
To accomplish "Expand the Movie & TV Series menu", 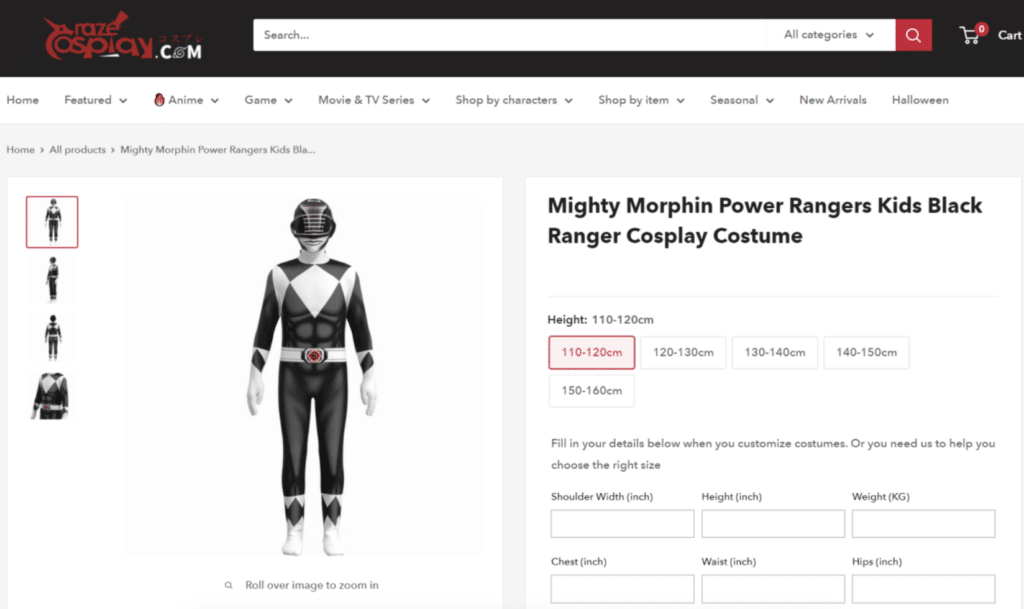I will pyautogui.click(x=374, y=100).
